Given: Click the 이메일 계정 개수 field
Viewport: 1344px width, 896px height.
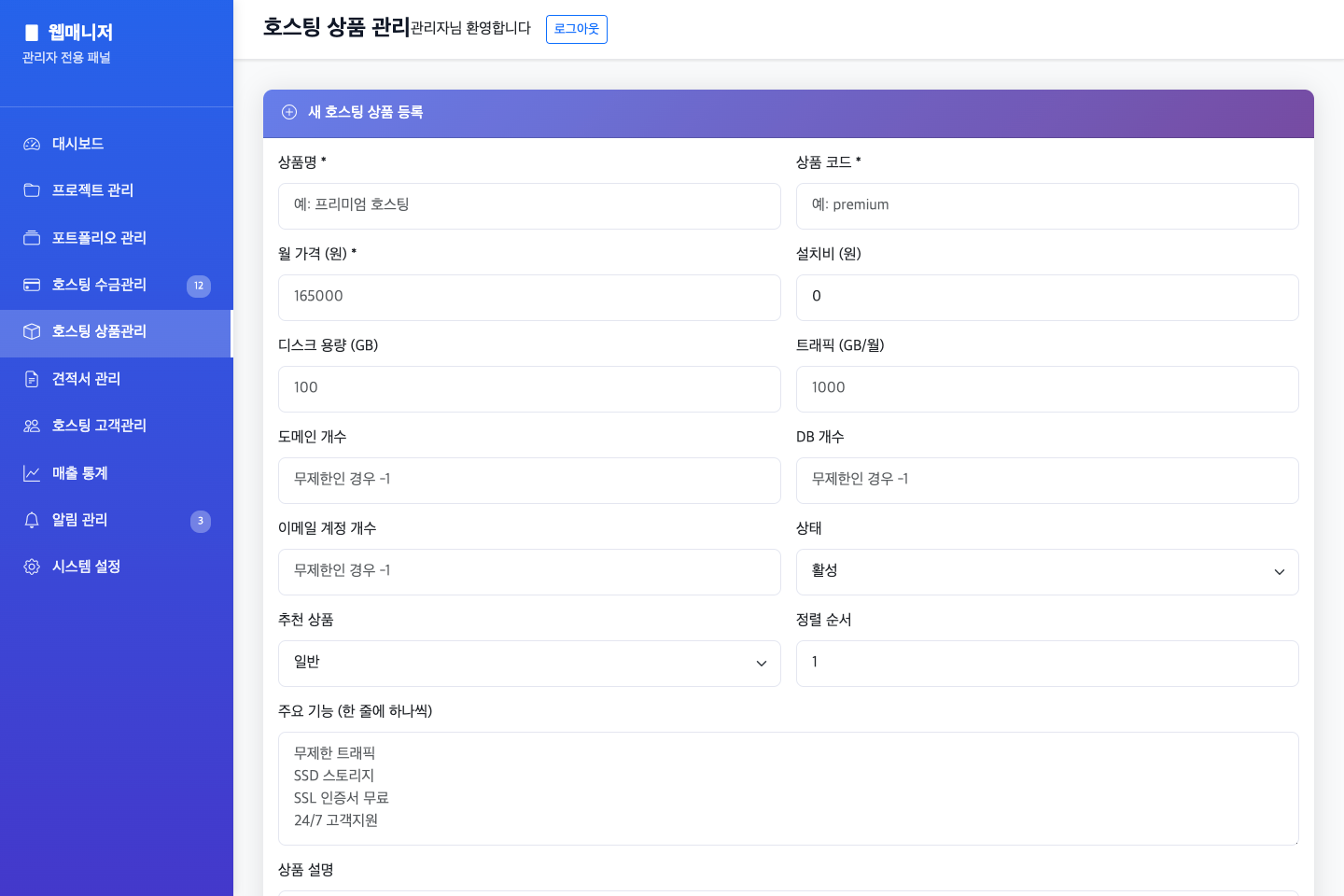Looking at the screenshot, I should pos(529,572).
